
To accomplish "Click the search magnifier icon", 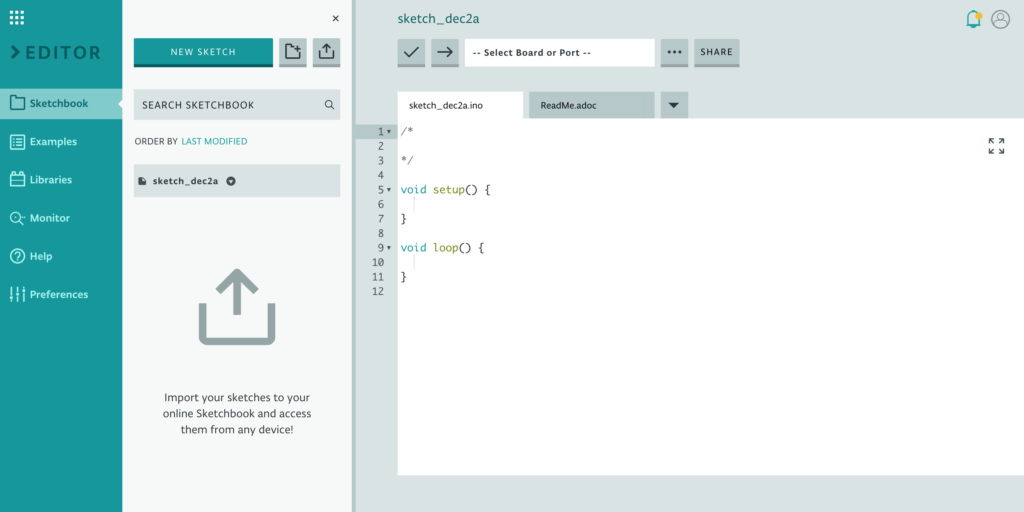I will 329,104.
